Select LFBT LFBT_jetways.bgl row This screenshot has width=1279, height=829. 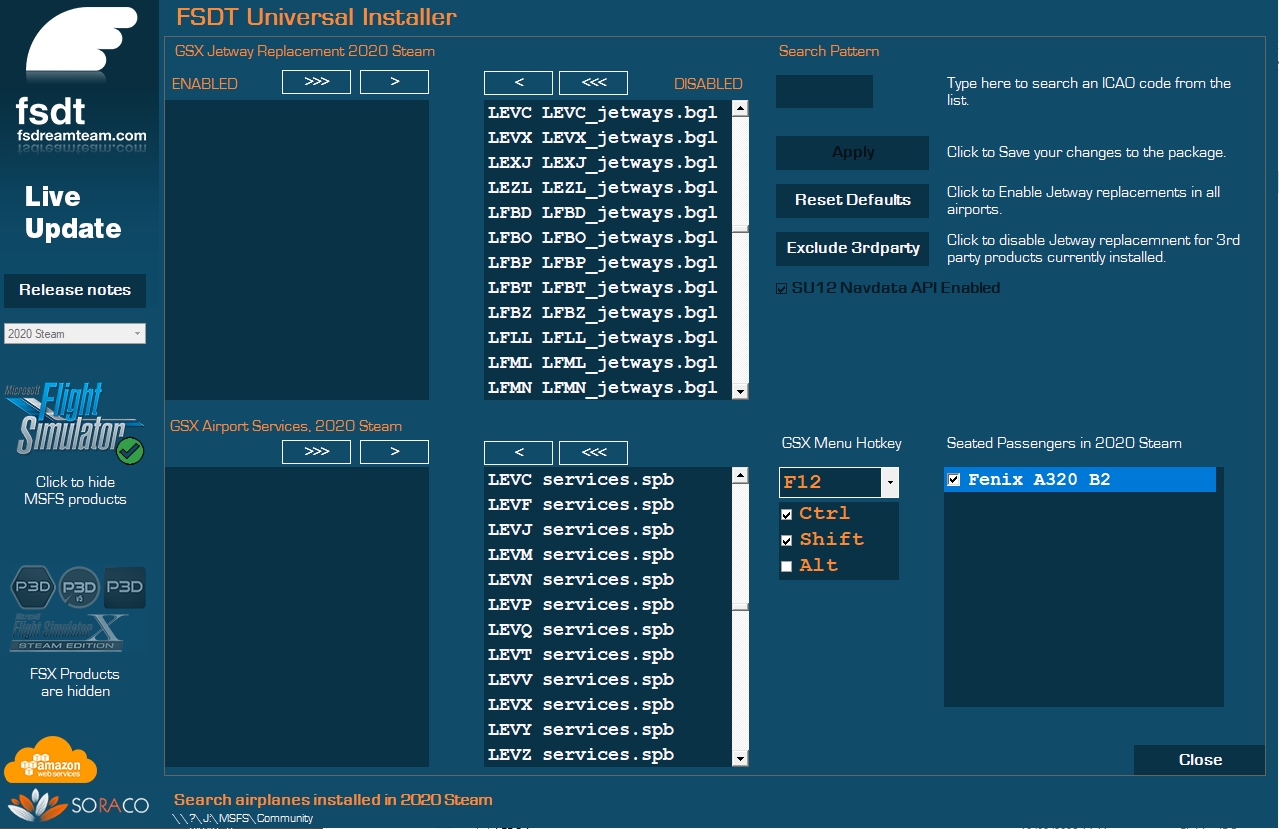click(x=608, y=287)
